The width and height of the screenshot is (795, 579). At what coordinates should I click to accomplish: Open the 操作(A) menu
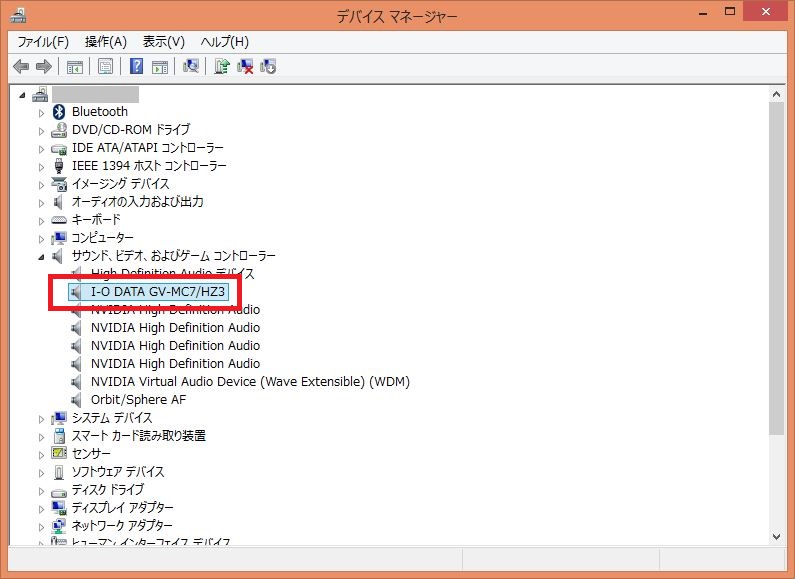105,42
